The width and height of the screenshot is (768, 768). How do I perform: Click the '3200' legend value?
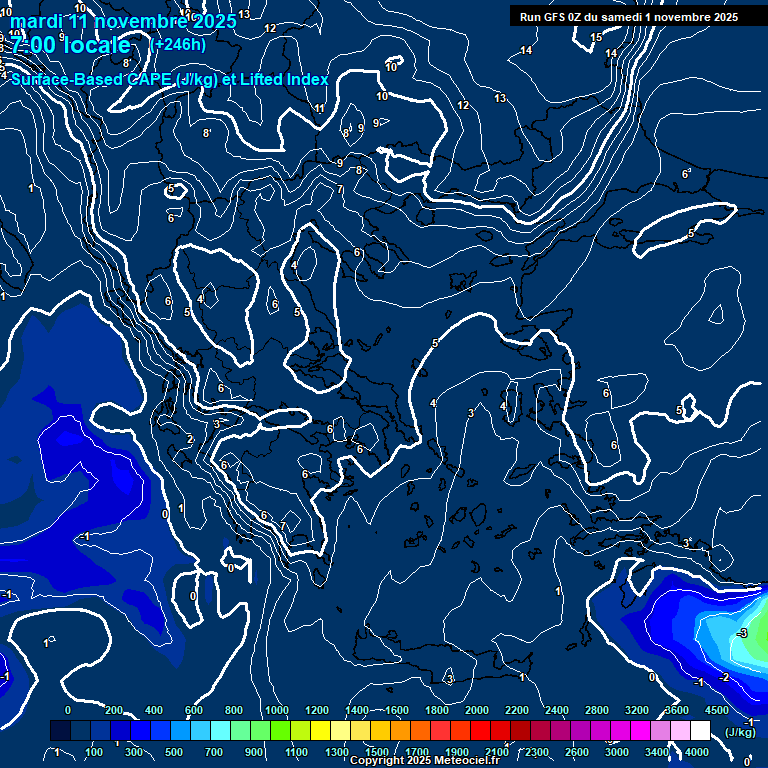pos(637,710)
